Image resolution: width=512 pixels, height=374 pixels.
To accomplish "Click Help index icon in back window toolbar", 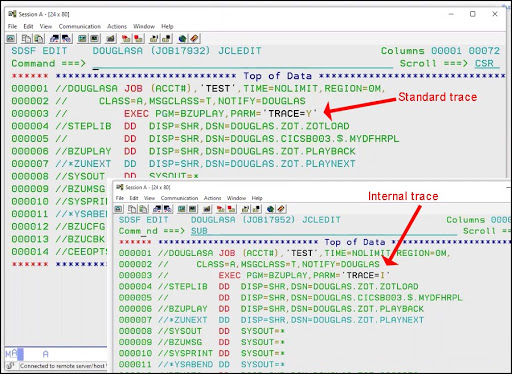I will (x=194, y=39).
